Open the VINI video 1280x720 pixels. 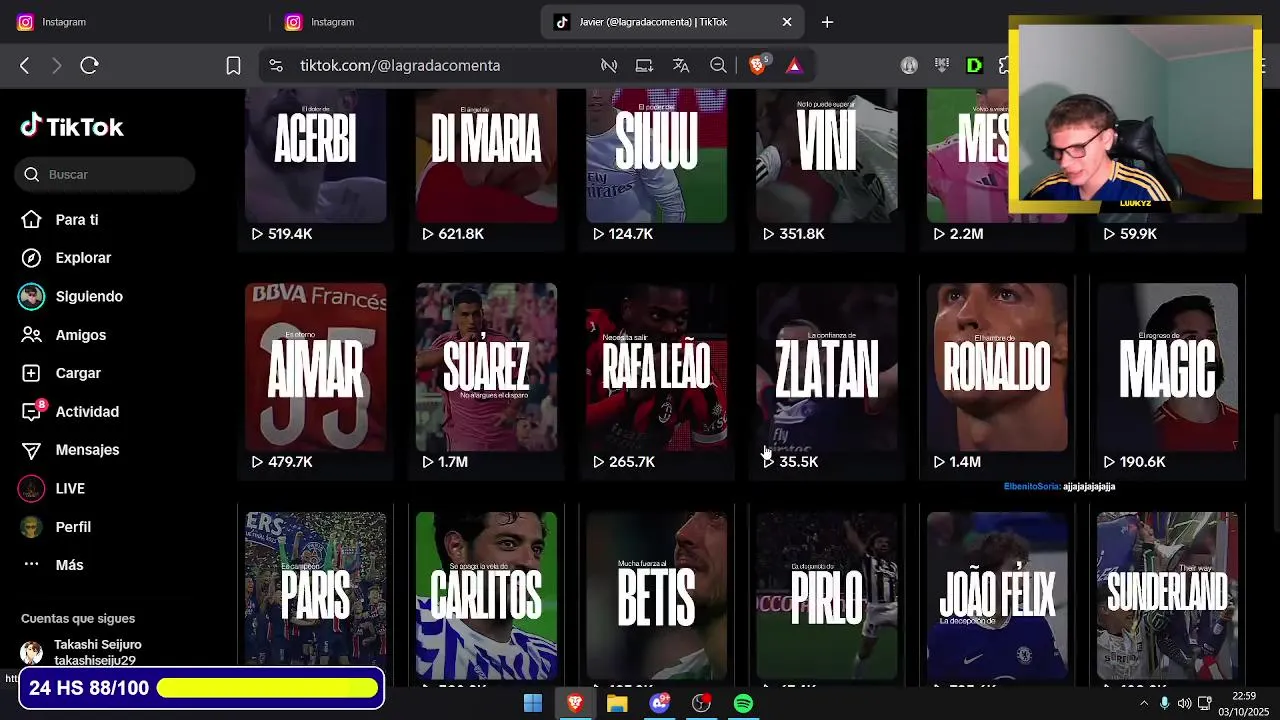(x=827, y=155)
